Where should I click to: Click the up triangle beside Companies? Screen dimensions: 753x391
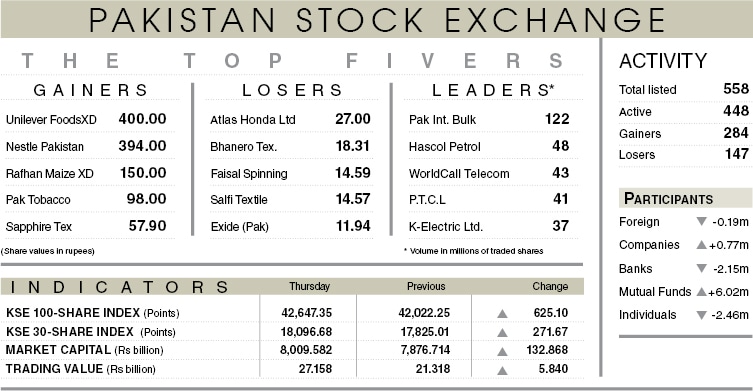point(702,245)
